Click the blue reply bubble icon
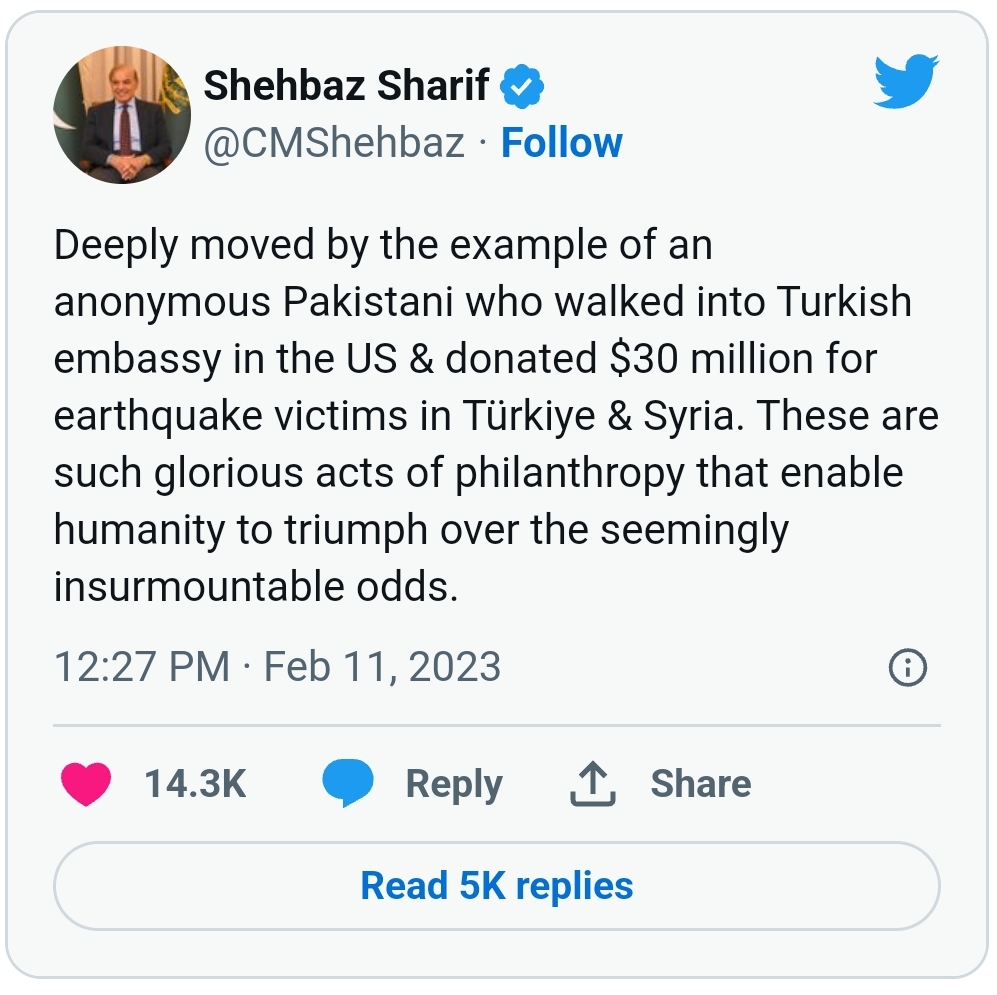 tap(347, 784)
